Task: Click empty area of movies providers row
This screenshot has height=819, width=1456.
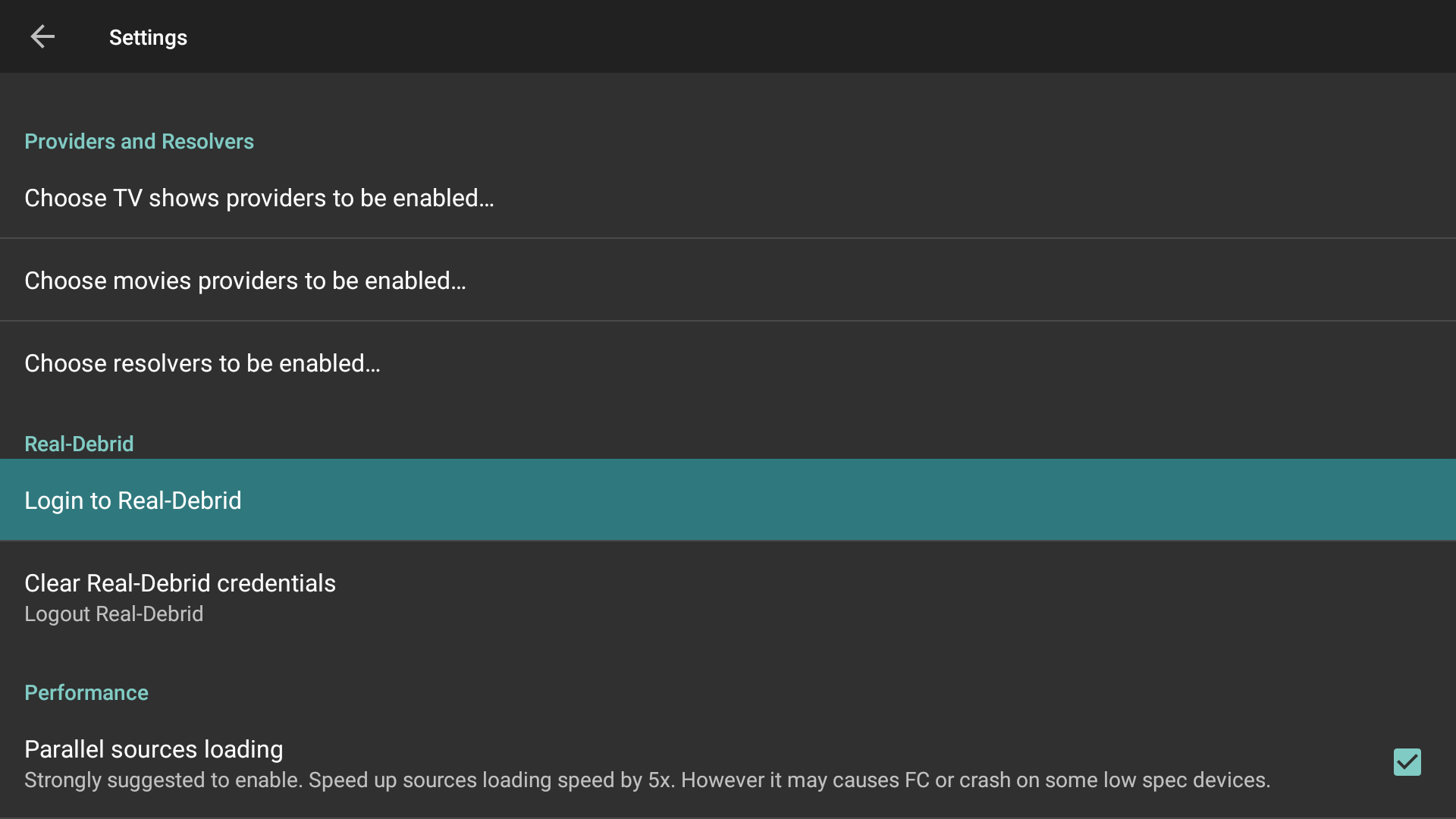Action: (x=955, y=281)
